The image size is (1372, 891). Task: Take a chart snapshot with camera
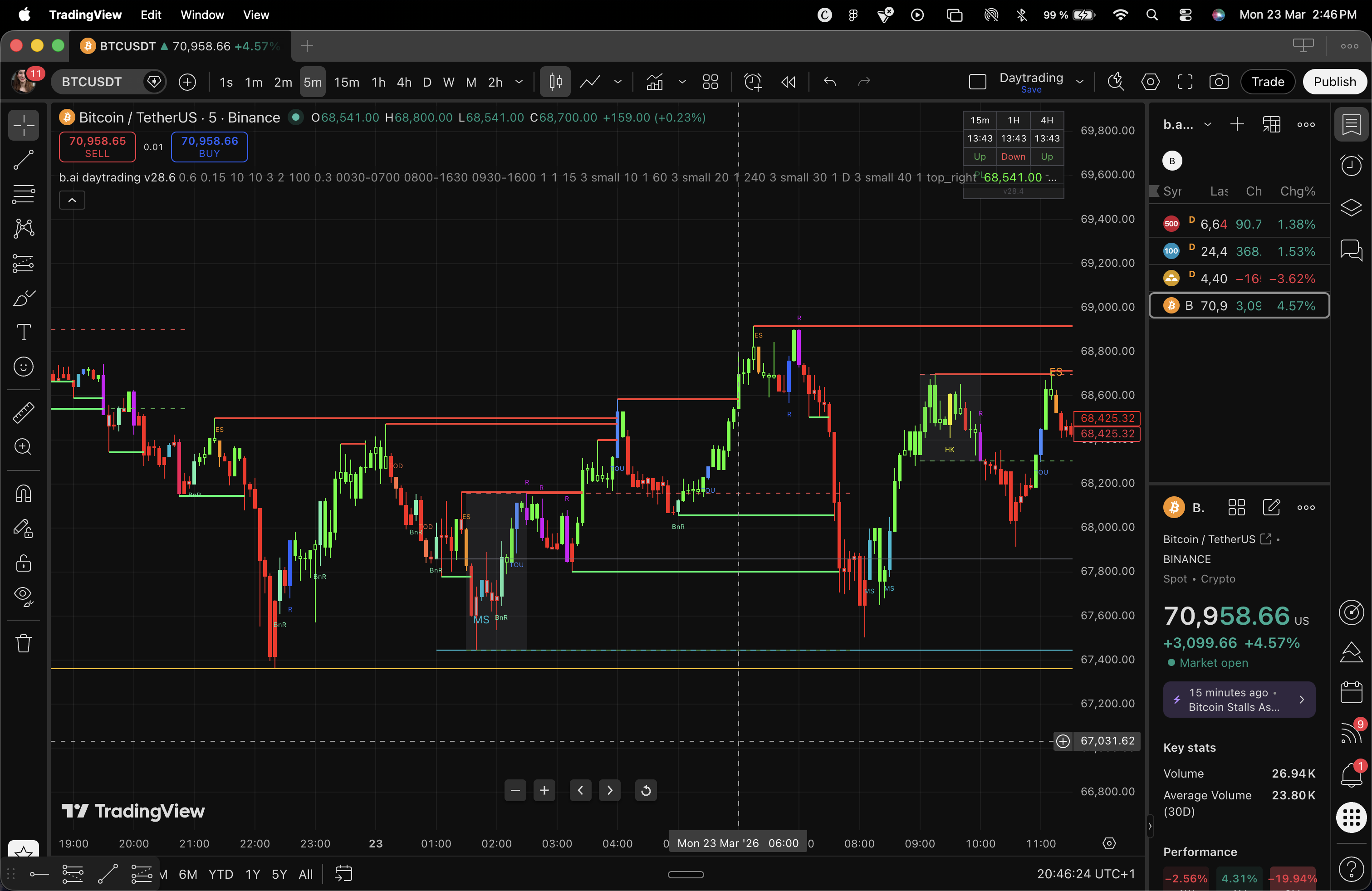coord(1219,82)
